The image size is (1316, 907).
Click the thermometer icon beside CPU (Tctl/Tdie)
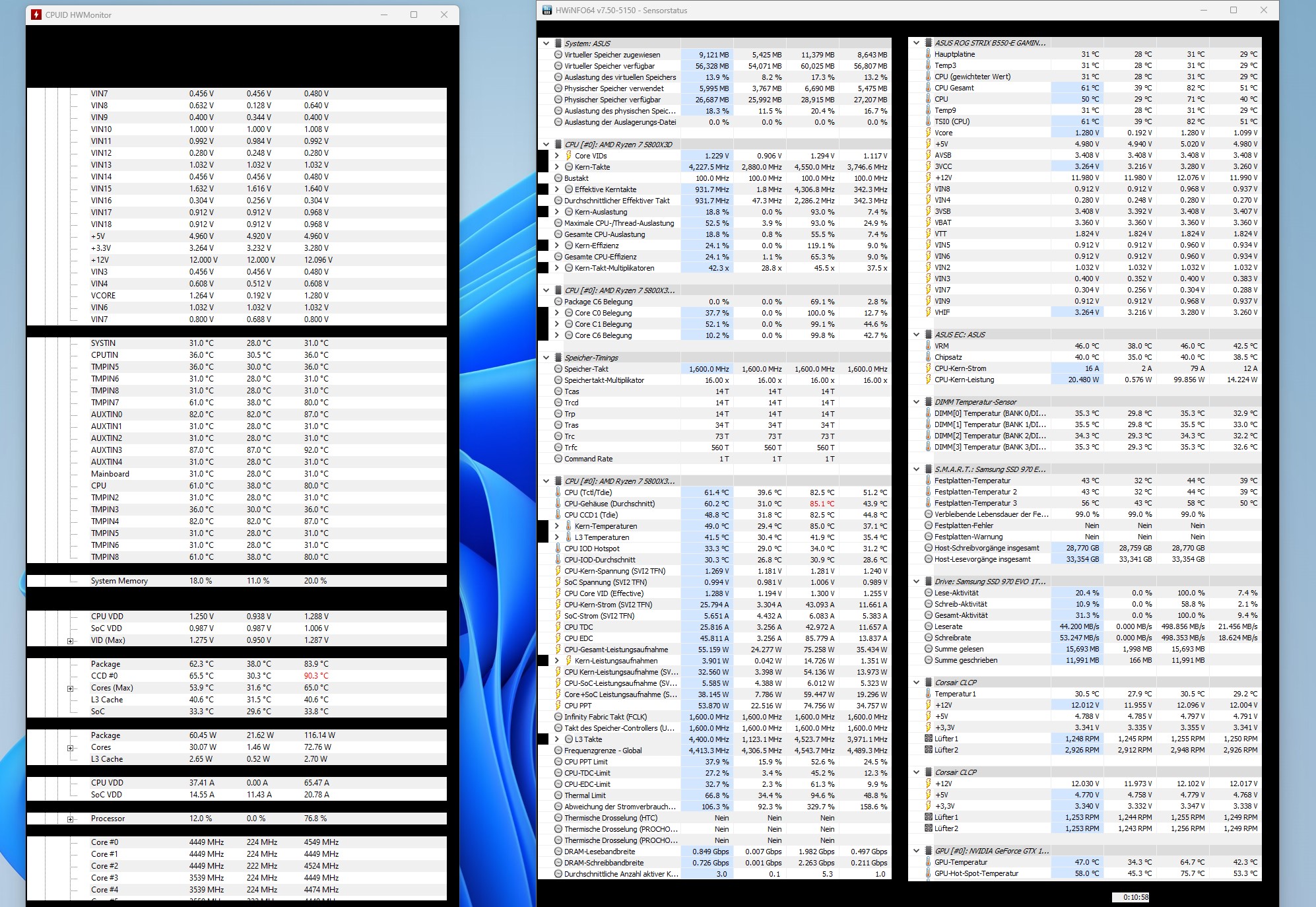(558, 492)
